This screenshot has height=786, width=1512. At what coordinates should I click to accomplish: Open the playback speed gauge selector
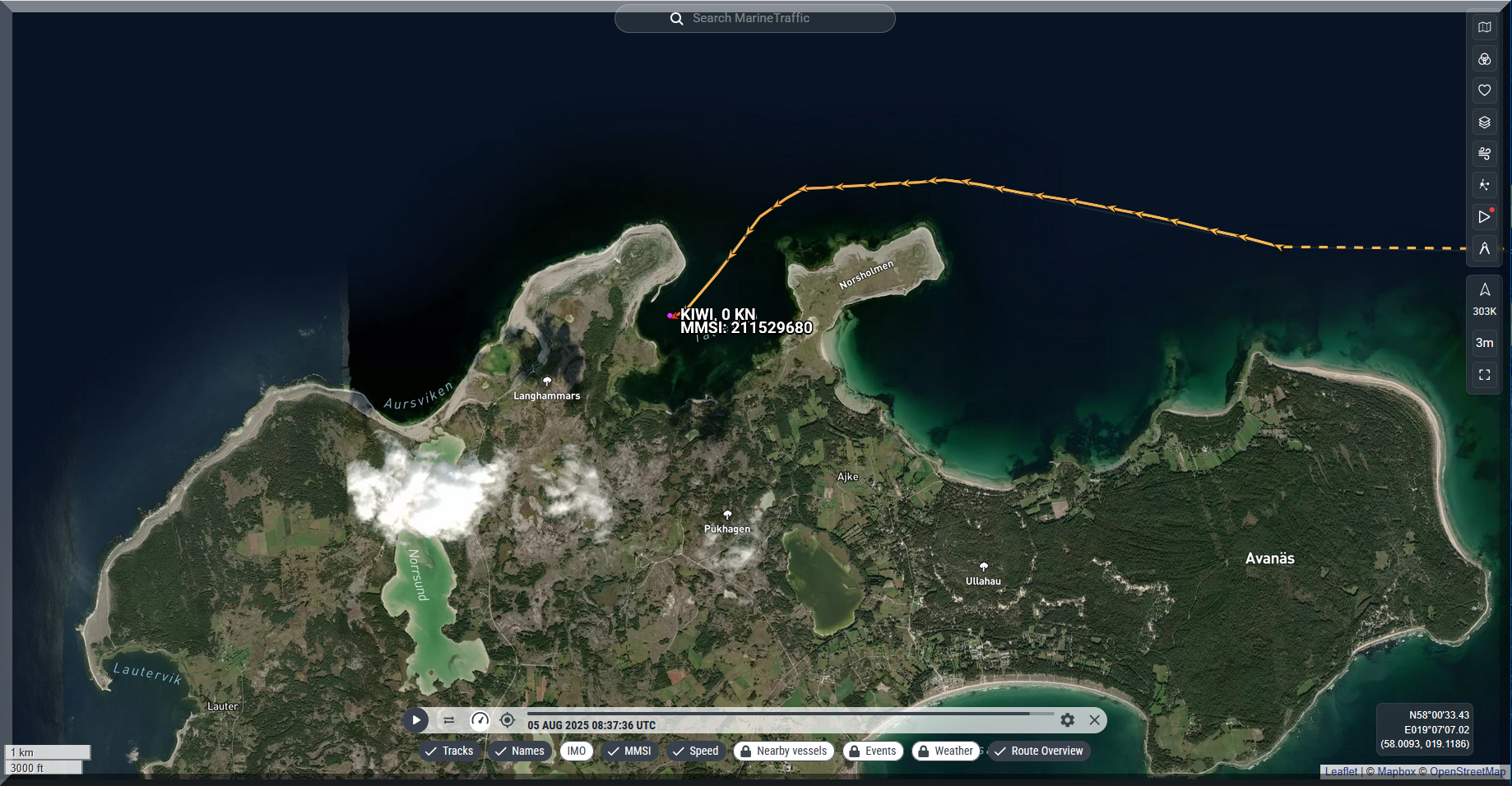pyautogui.click(x=480, y=720)
